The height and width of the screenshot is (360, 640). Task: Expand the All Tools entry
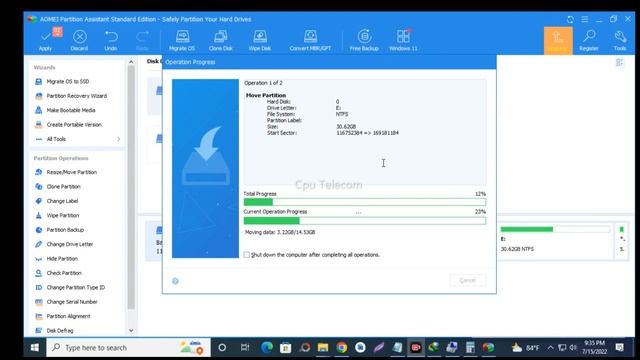[x=78, y=139]
